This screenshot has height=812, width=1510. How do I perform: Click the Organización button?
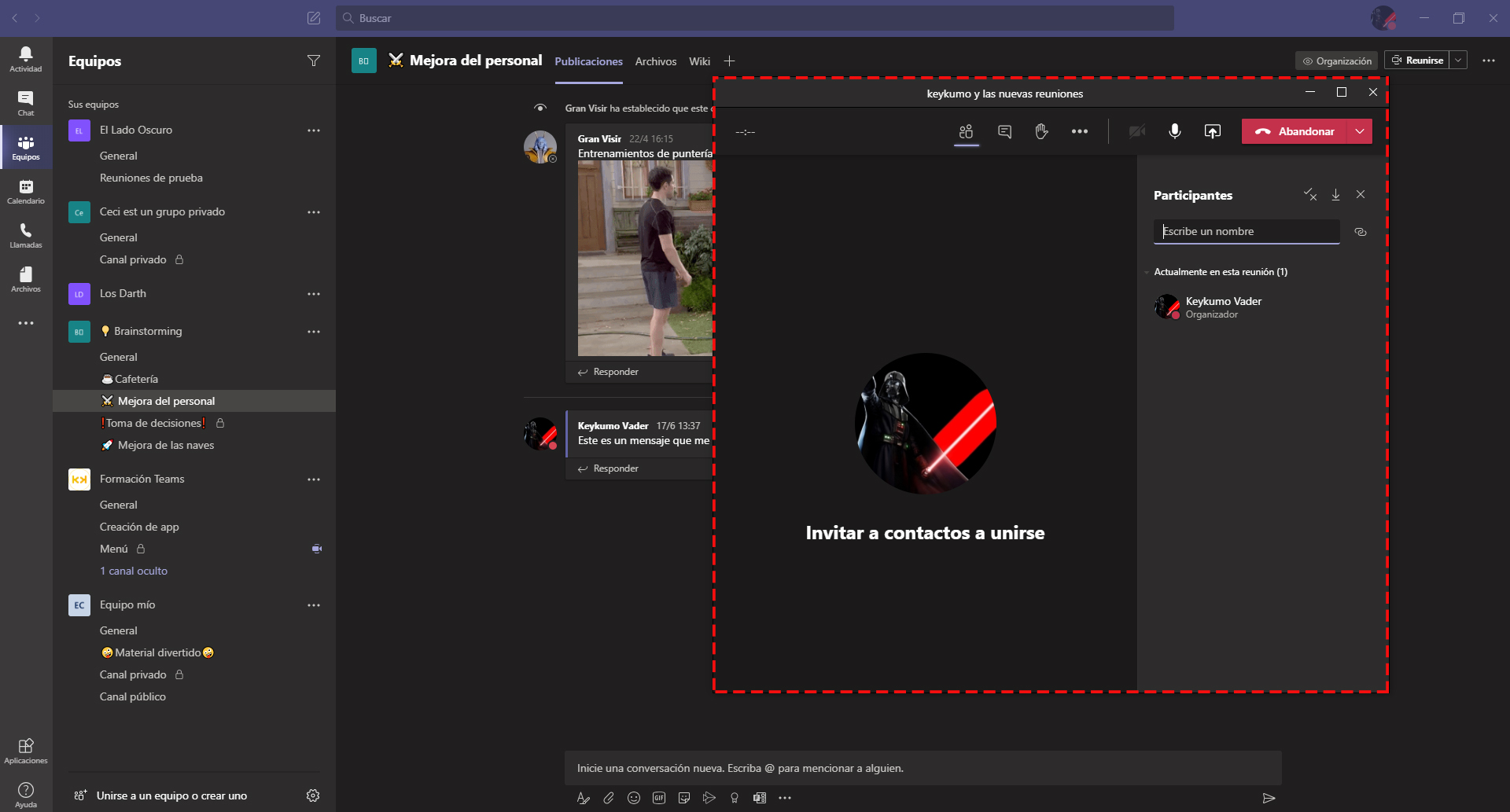tap(1336, 61)
